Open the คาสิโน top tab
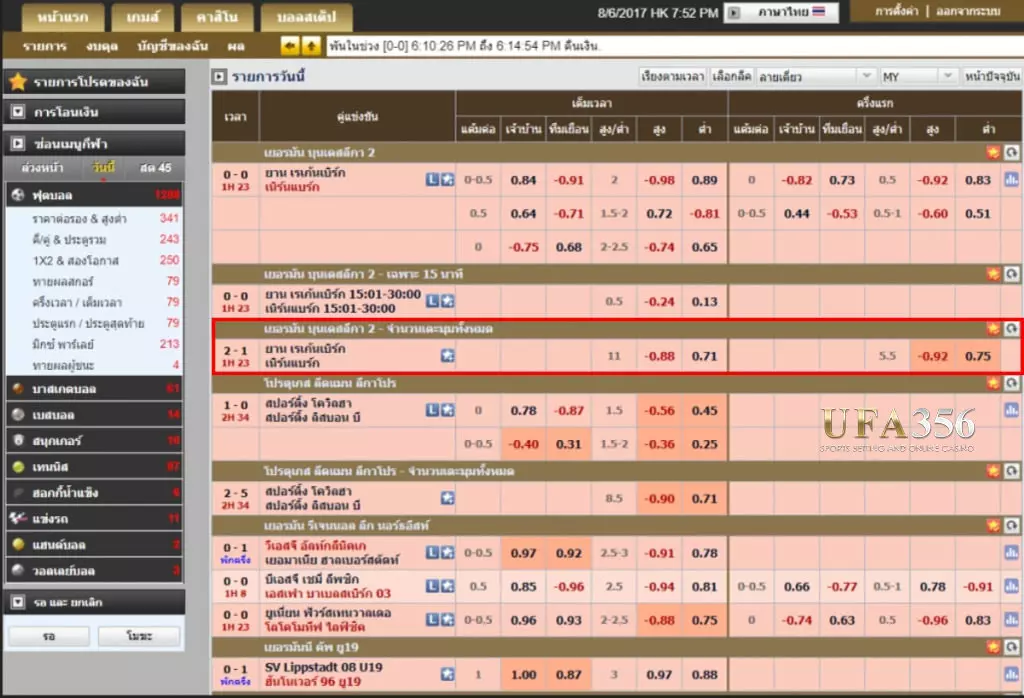 215,17
